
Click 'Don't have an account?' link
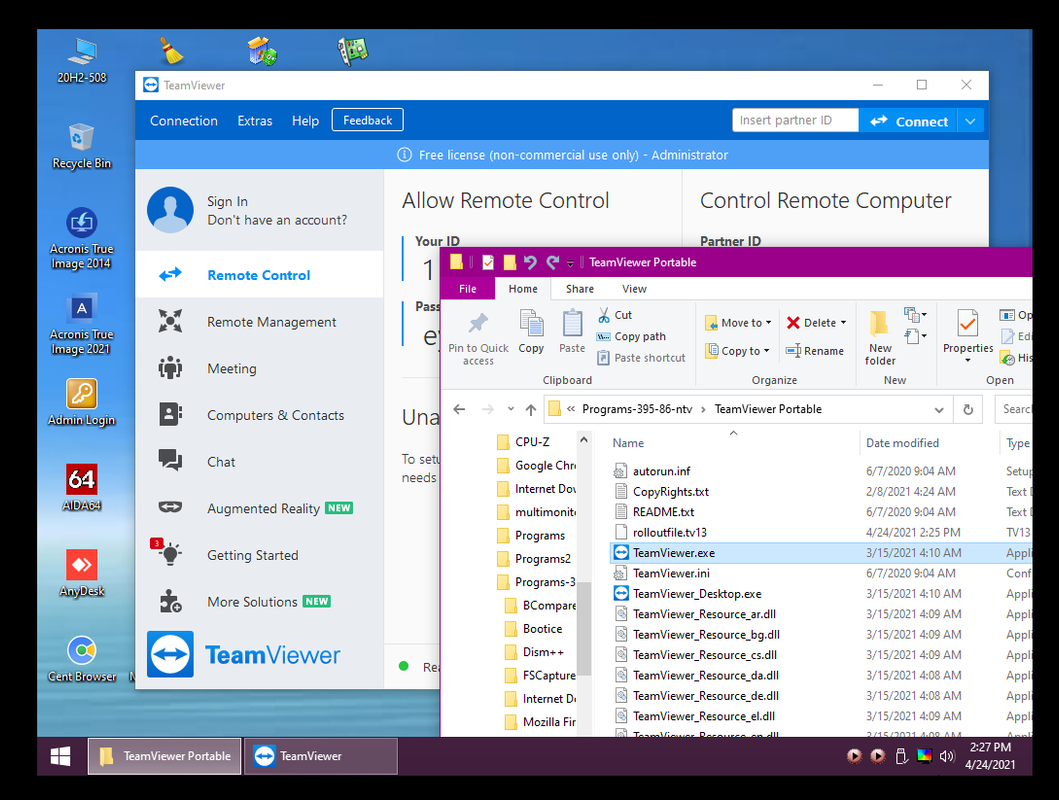tap(277, 220)
